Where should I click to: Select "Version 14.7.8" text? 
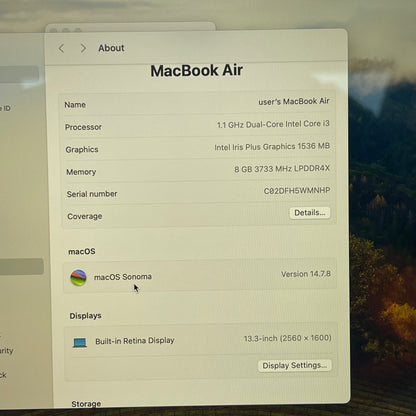(306, 274)
